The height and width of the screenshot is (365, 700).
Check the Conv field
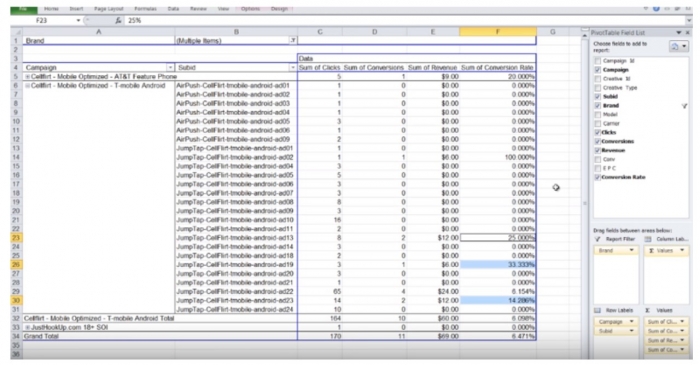(597, 159)
